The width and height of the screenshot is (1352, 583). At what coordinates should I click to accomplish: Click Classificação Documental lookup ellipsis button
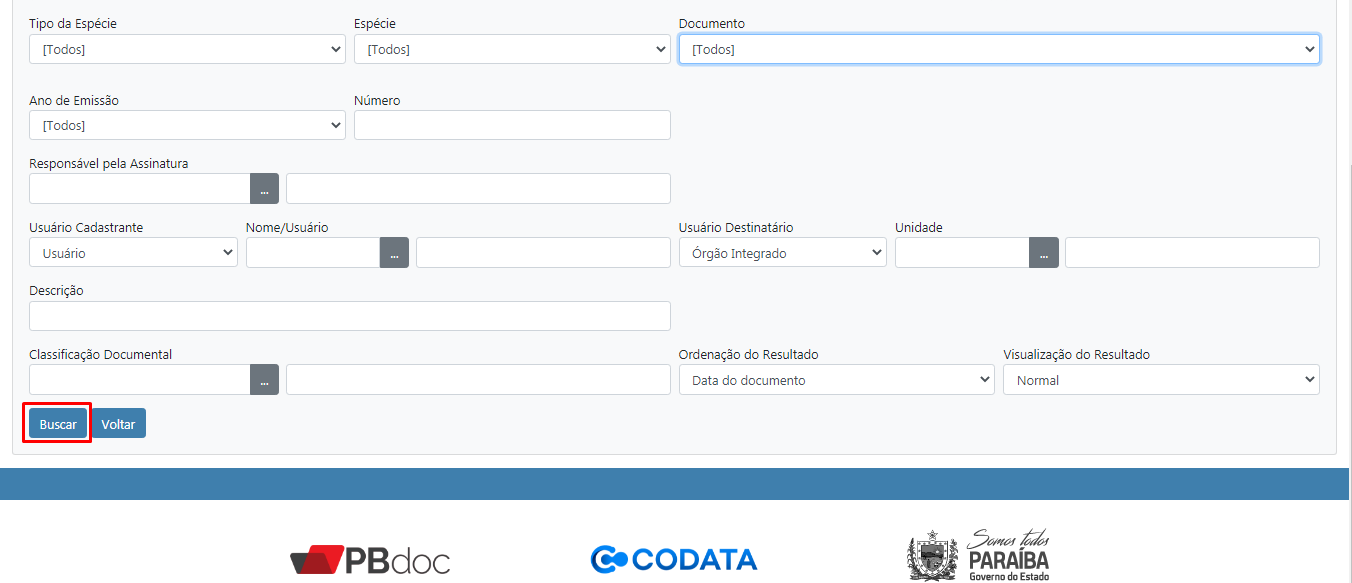[264, 380]
